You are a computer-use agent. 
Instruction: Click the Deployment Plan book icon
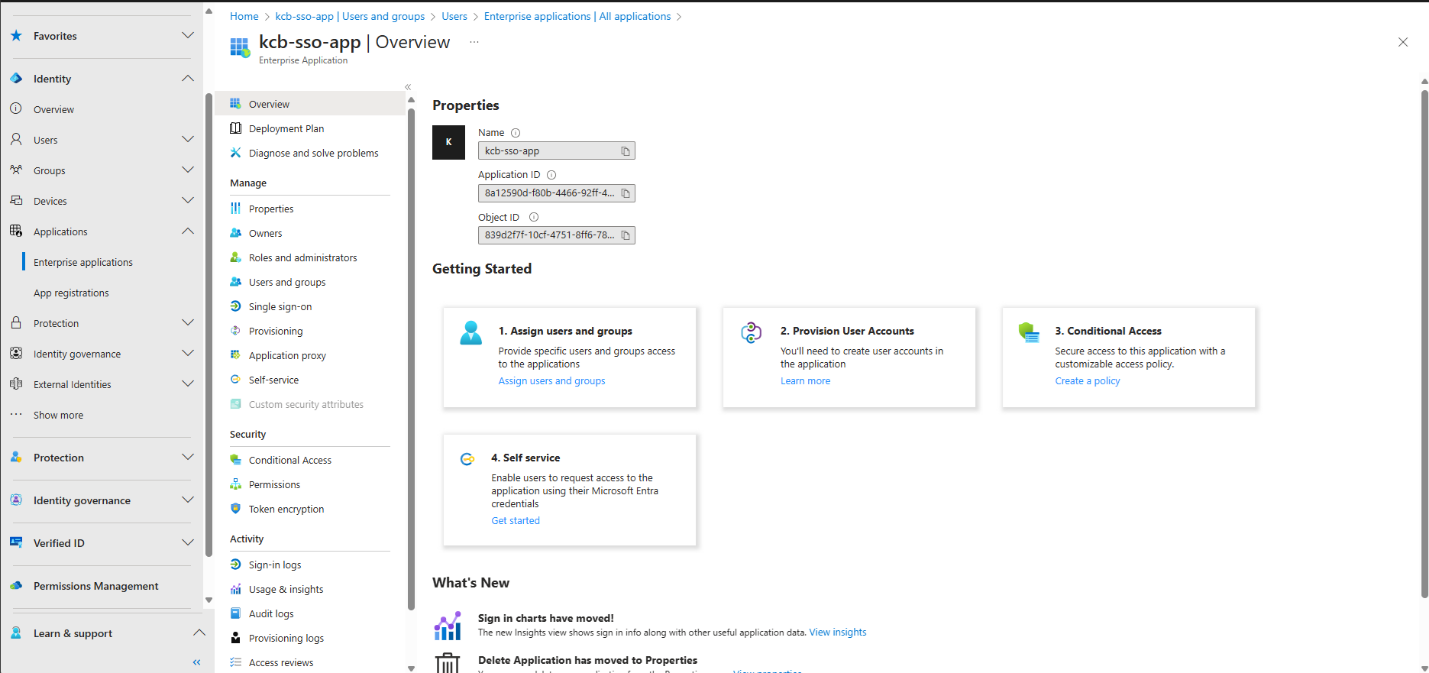tap(236, 128)
